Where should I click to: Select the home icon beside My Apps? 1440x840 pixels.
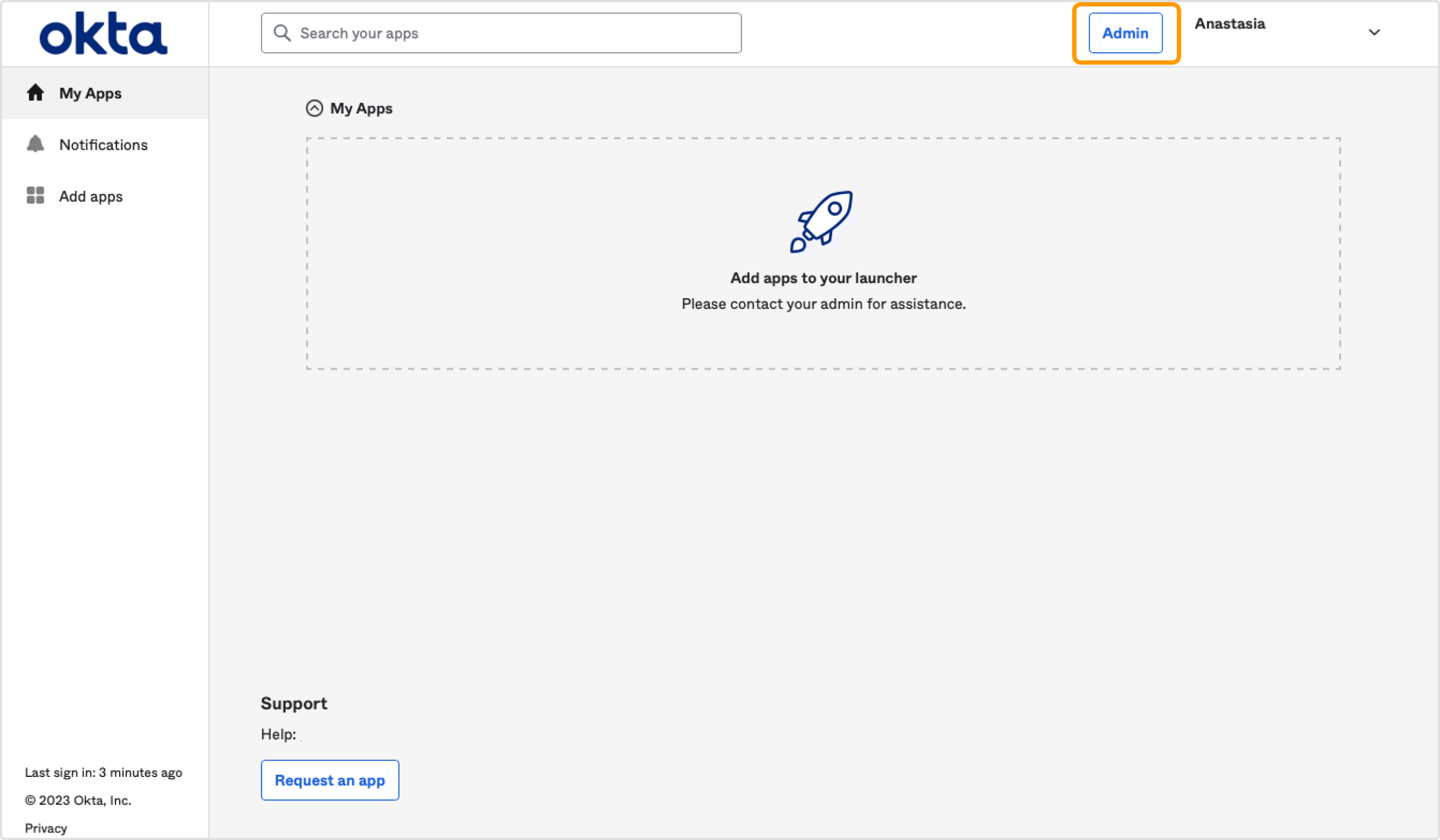coord(36,93)
